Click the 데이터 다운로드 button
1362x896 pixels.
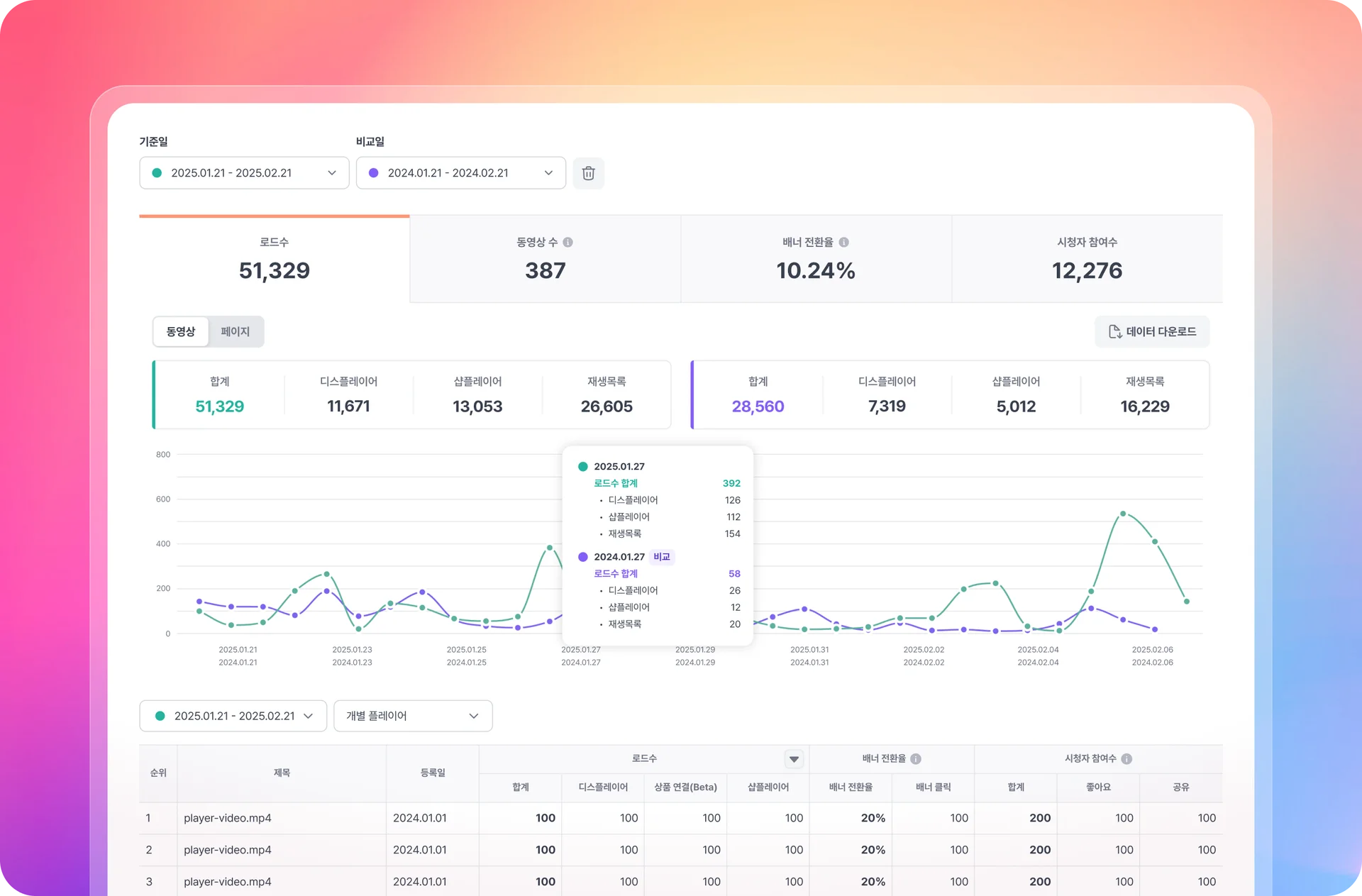coord(1152,331)
